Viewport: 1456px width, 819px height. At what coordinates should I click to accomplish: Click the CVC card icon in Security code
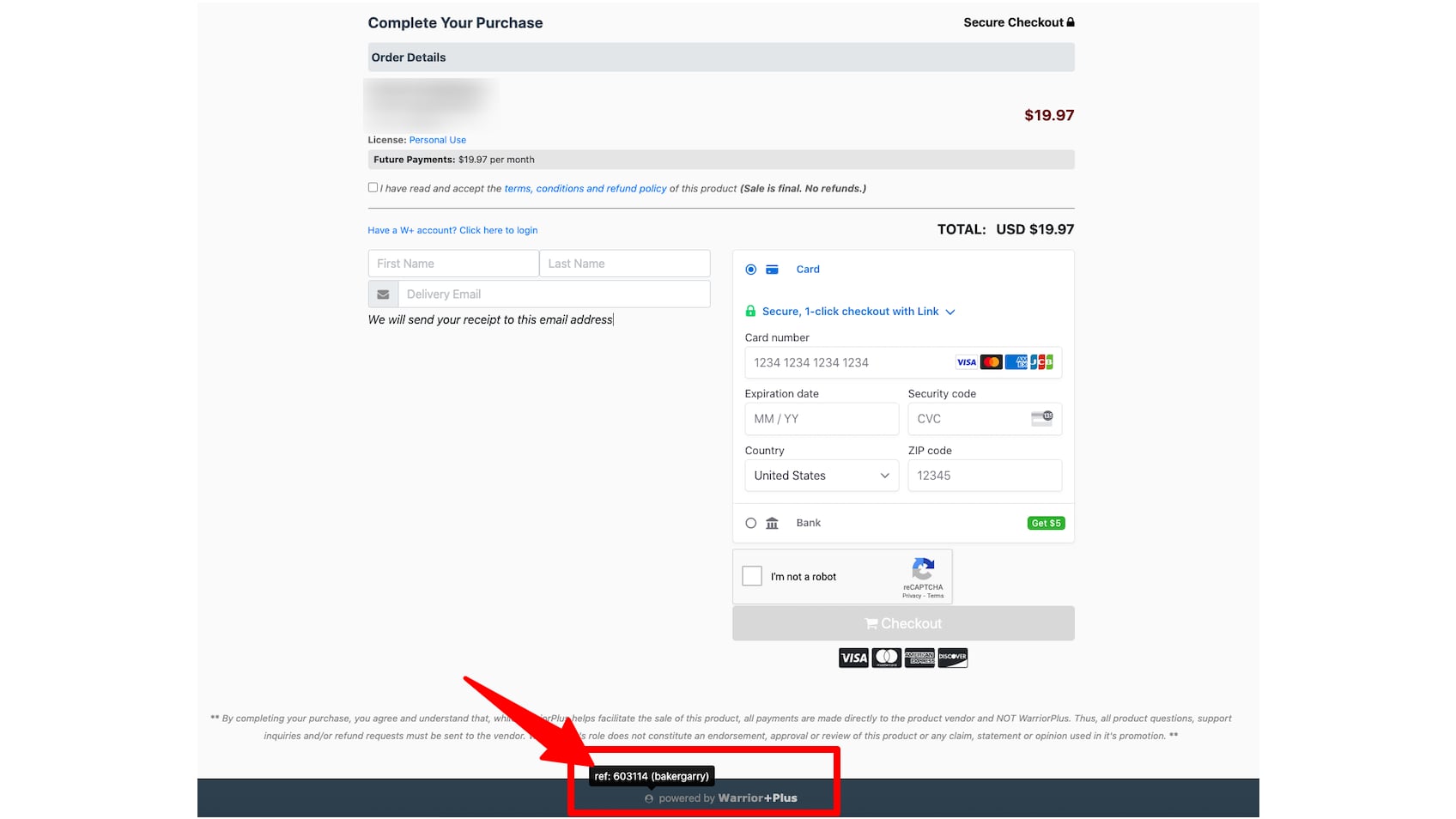coord(1041,419)
